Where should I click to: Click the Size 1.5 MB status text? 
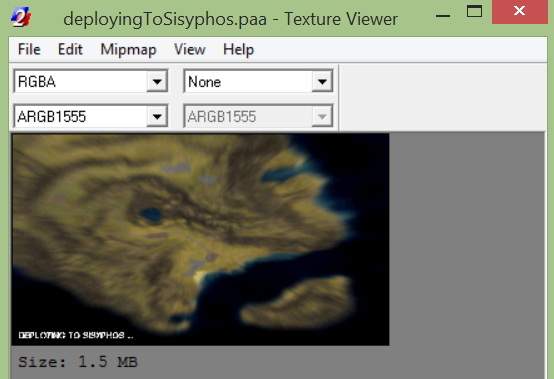(x=78, y=362)
